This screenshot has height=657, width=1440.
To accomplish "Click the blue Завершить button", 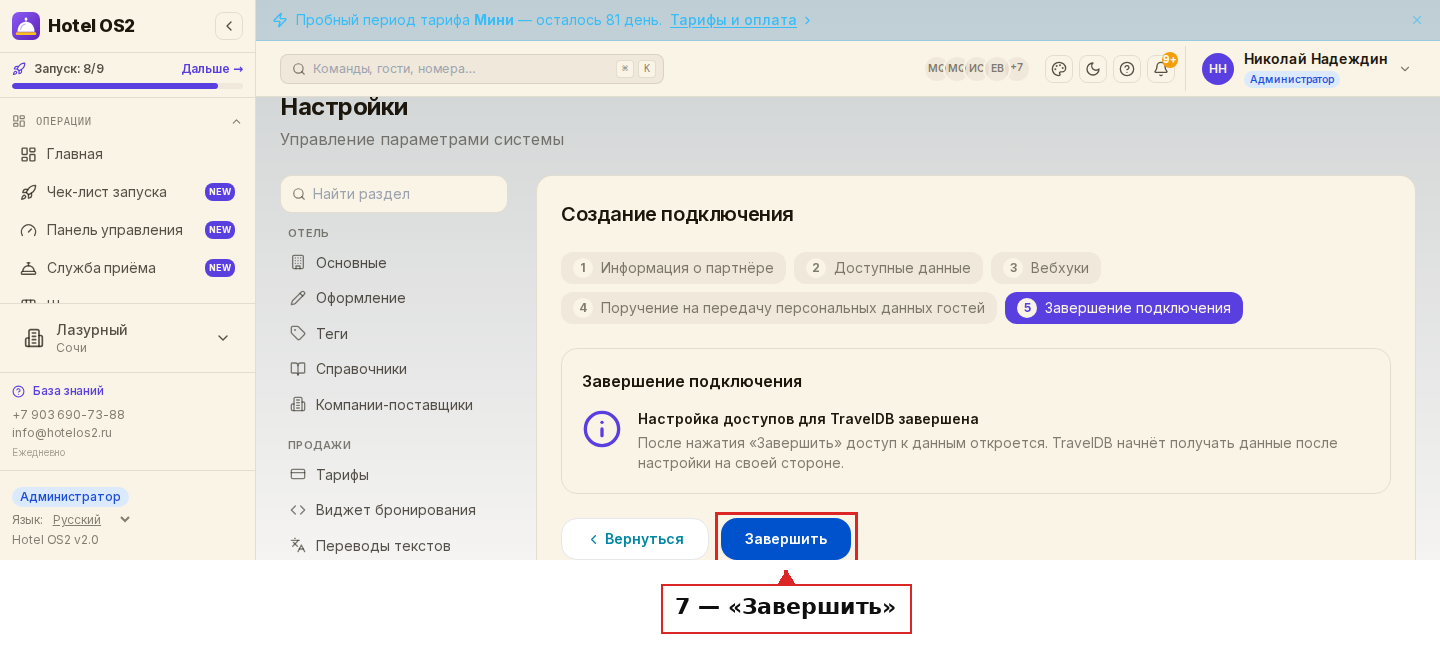I will coord(786,539).
